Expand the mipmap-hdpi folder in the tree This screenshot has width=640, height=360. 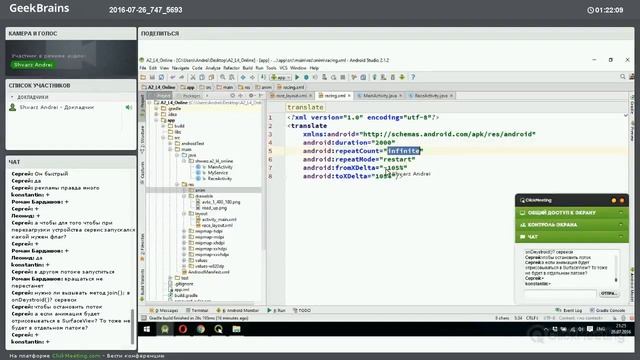pyautogui.click(x=184, y=231)
